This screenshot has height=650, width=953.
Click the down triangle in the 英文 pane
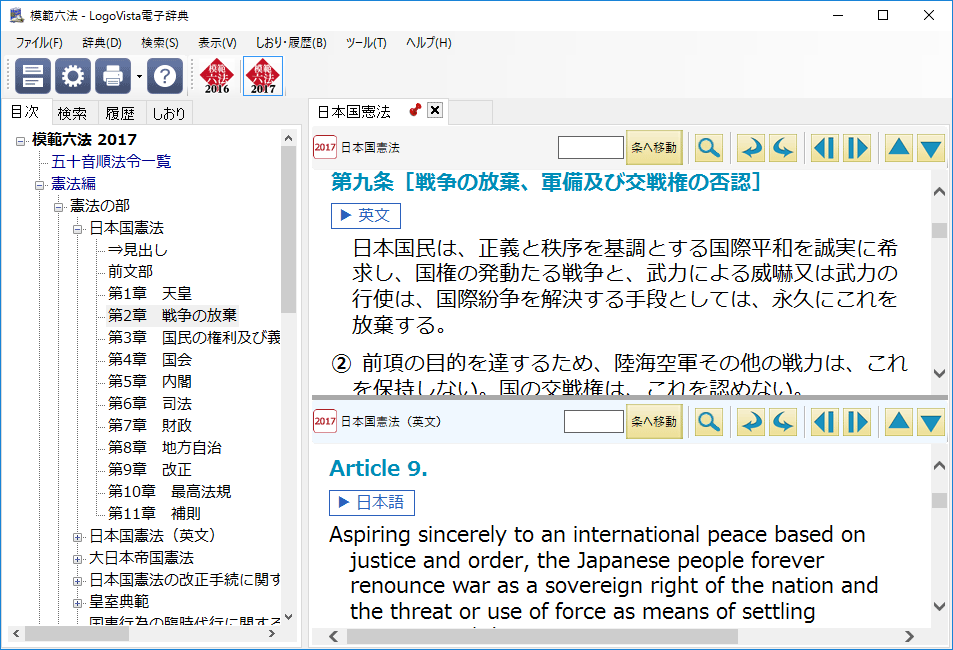click(x=931, y=421)
